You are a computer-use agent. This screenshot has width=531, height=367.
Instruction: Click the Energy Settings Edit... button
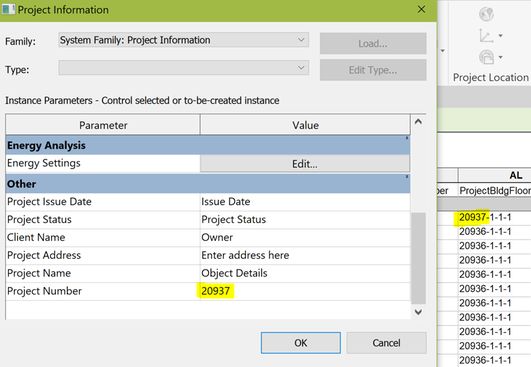[x=305, y=164]
